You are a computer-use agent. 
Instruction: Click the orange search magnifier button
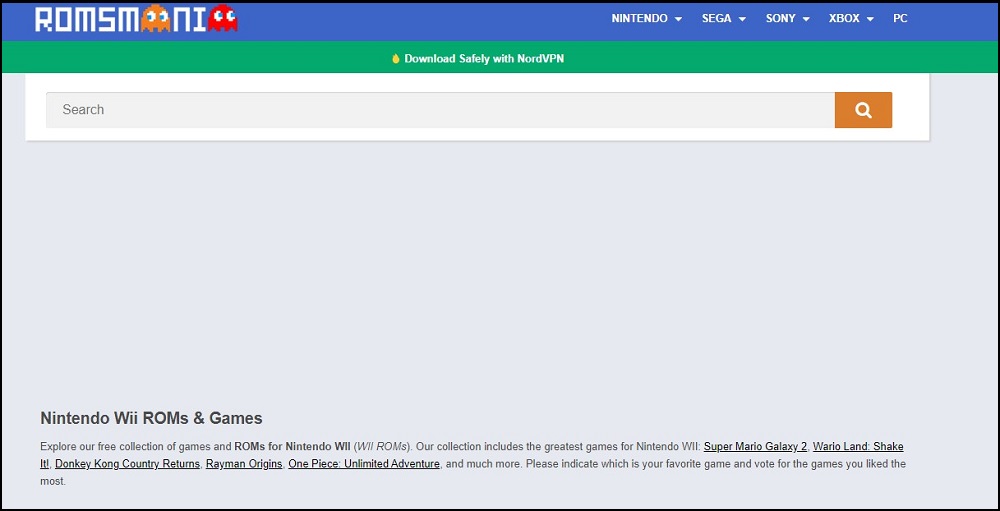coord(863,110)
